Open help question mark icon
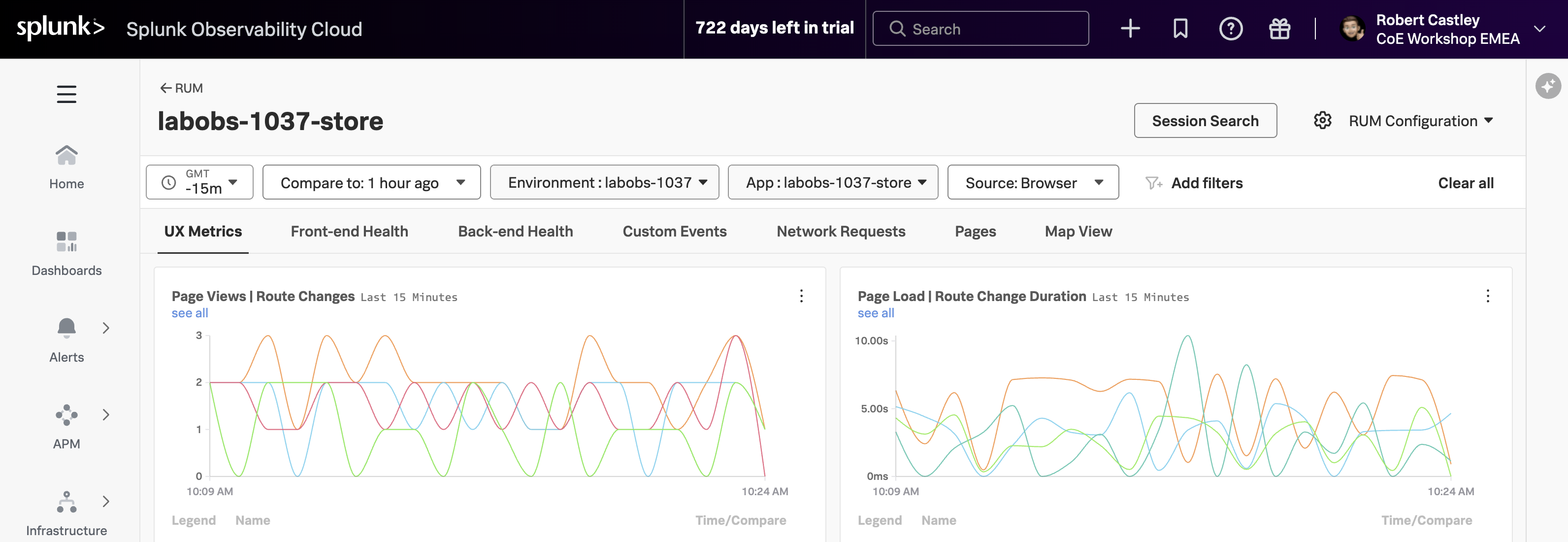 click(x=1230, y=29)
